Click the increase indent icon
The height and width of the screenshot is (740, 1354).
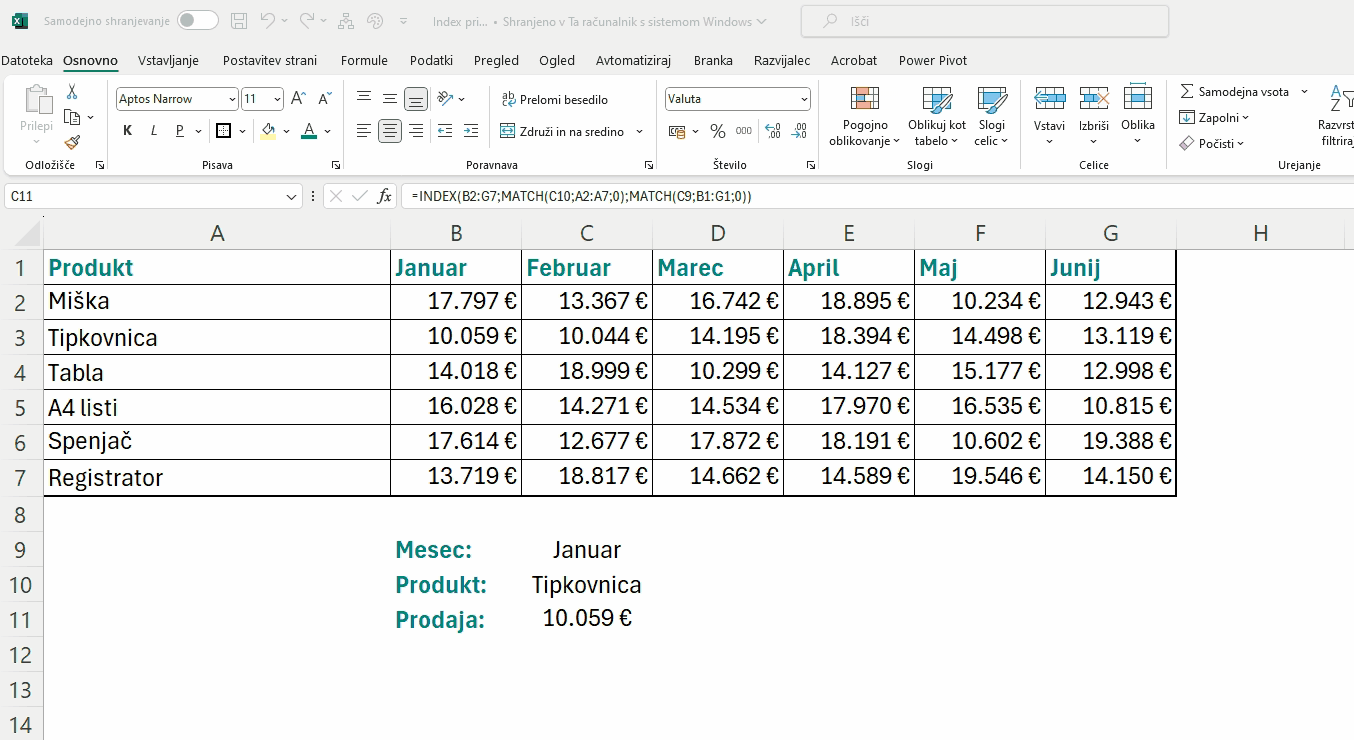[x=471, y=131]
